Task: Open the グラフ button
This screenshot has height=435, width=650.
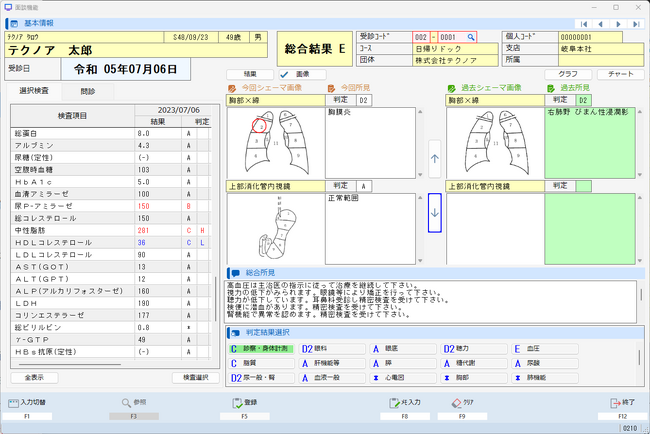Action: [x=568, y=74]
